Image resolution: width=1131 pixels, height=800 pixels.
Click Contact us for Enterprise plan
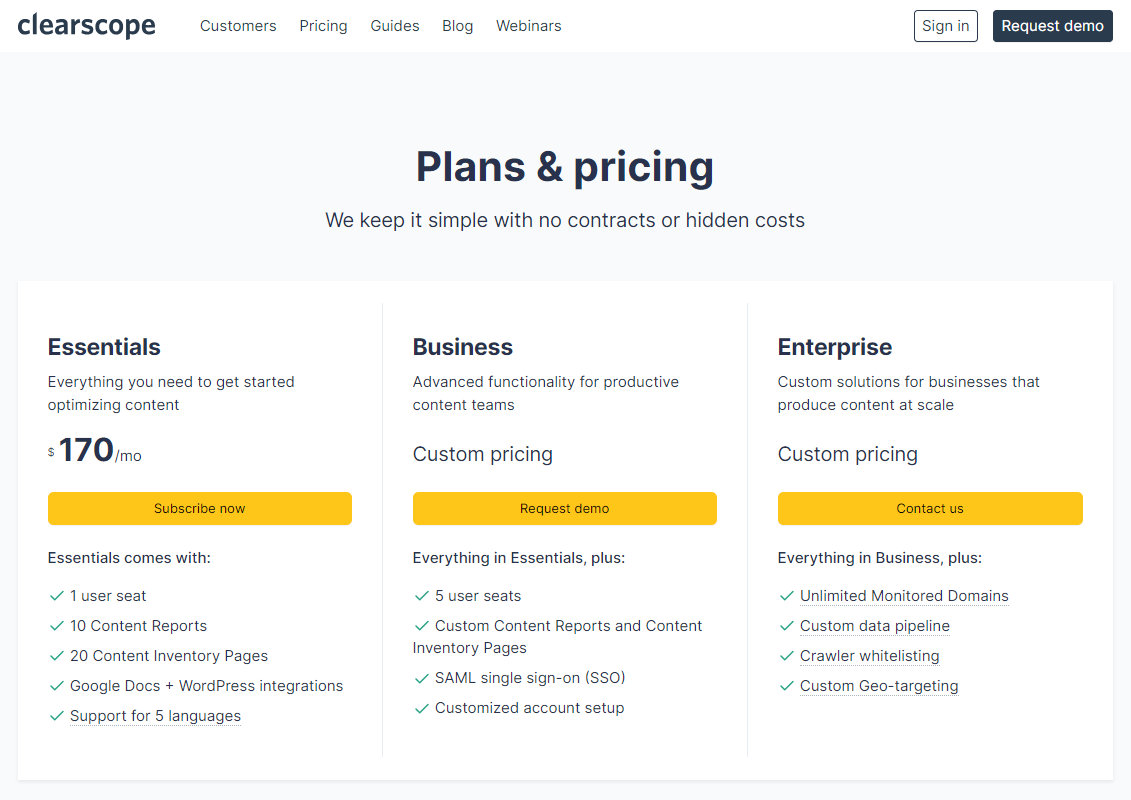930,508
